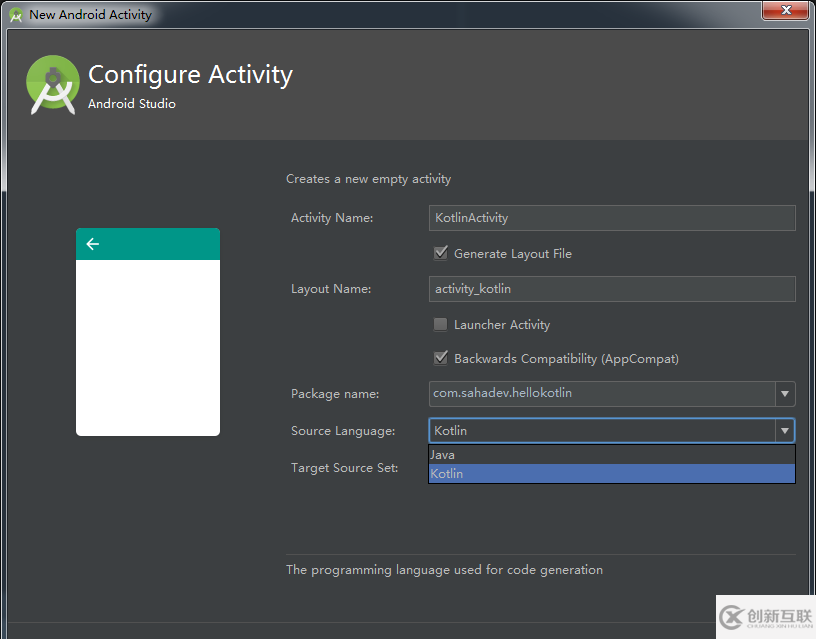The height and width of the screenshot is (639, 816).
Task: Click the Source Language combo box showing Kotlin
Action: (611, 430)
